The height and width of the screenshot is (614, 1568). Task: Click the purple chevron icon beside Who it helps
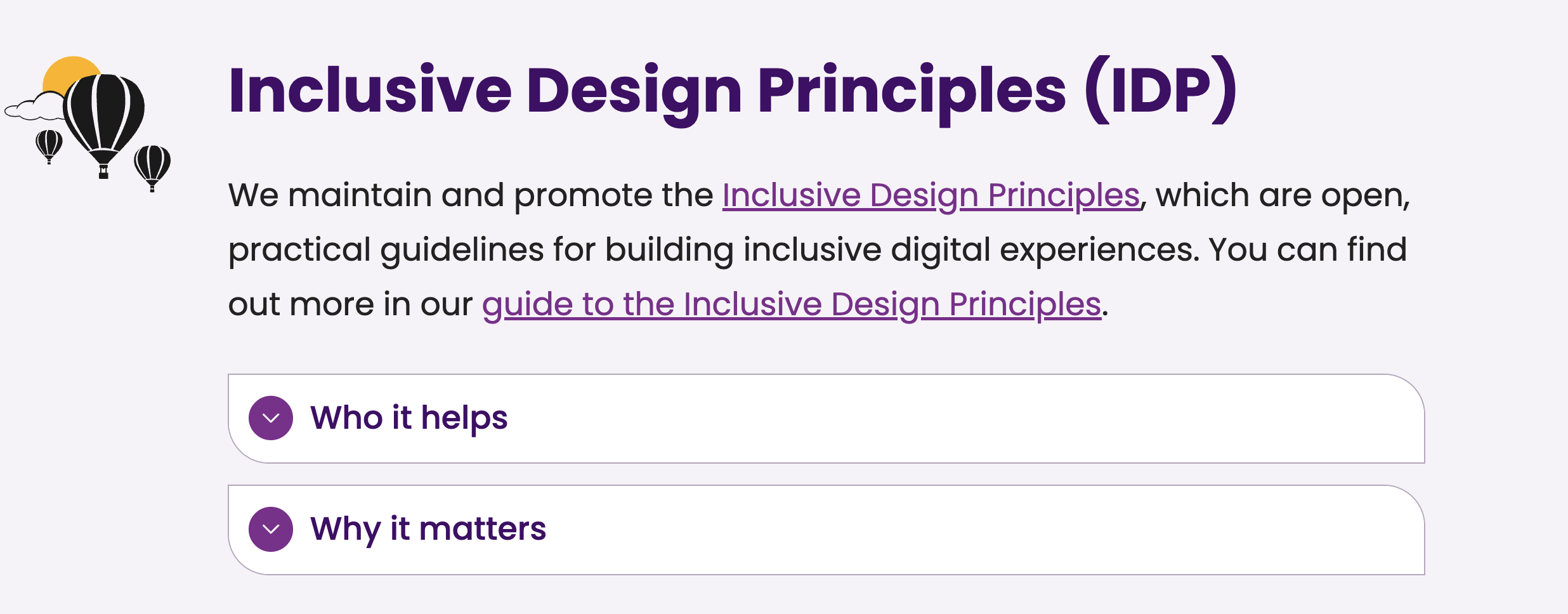coord(271,418)
